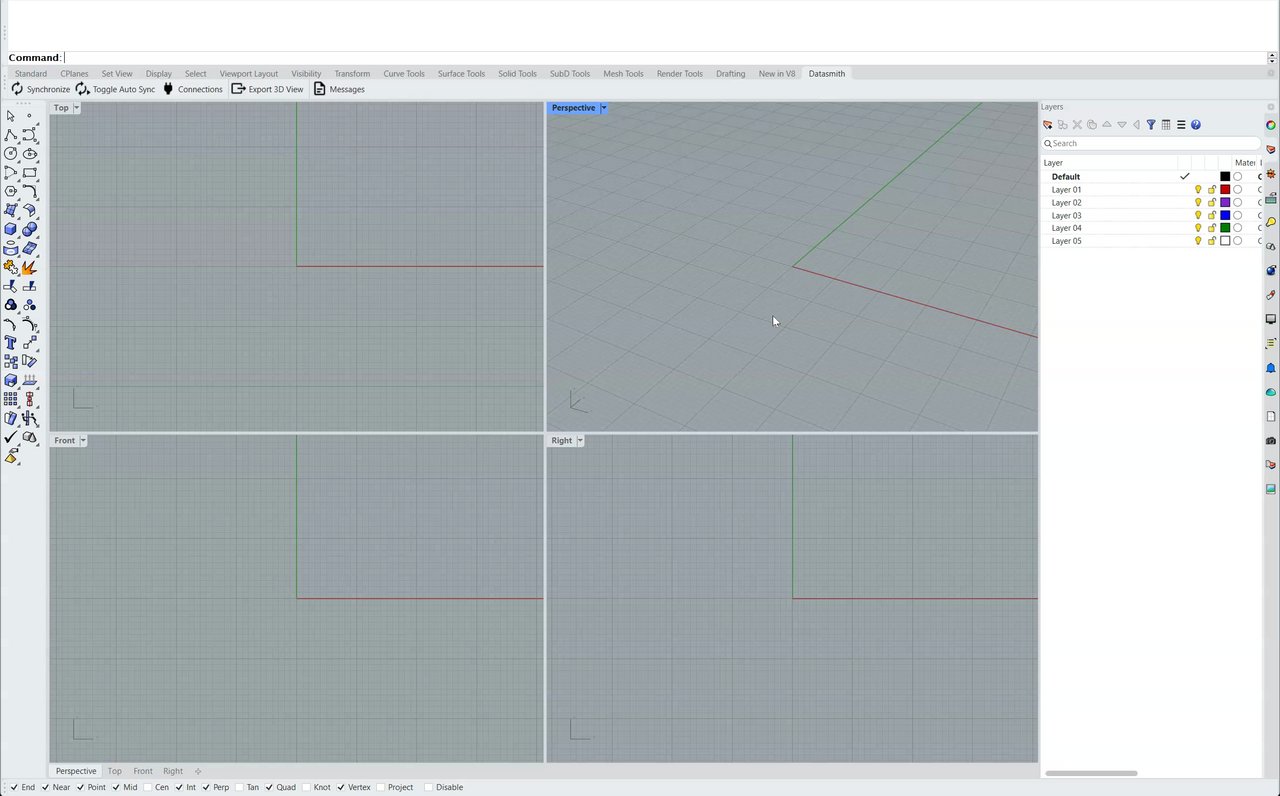Open the Perspective viewport title dropdown arrow

(x=603, y=108)
